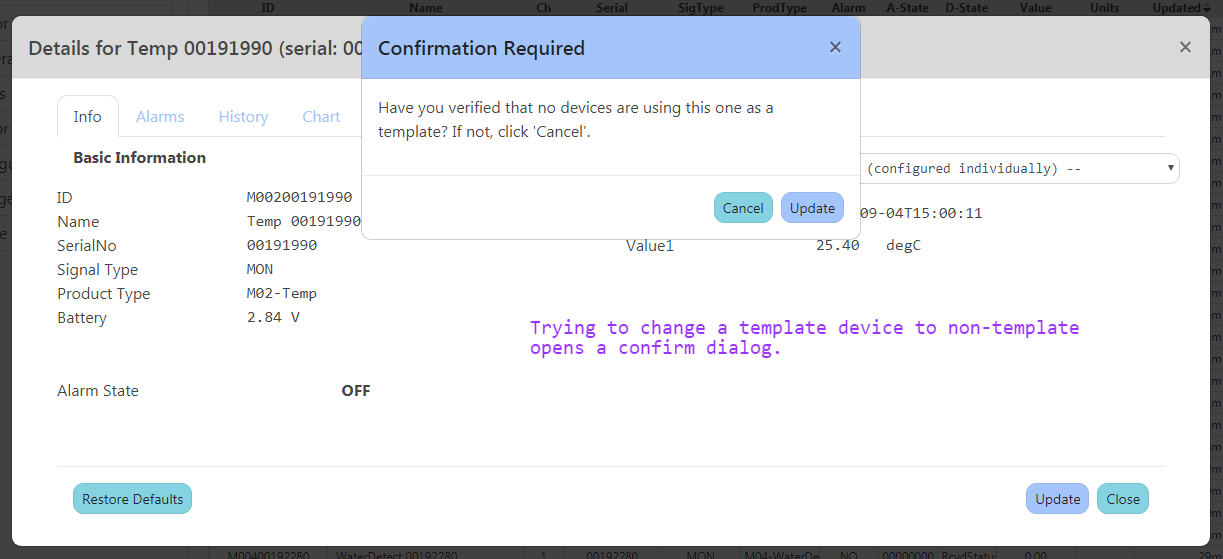Click the ProdType column header
Viewport: 1223px width, 559px height.
[x=779, y=7]
